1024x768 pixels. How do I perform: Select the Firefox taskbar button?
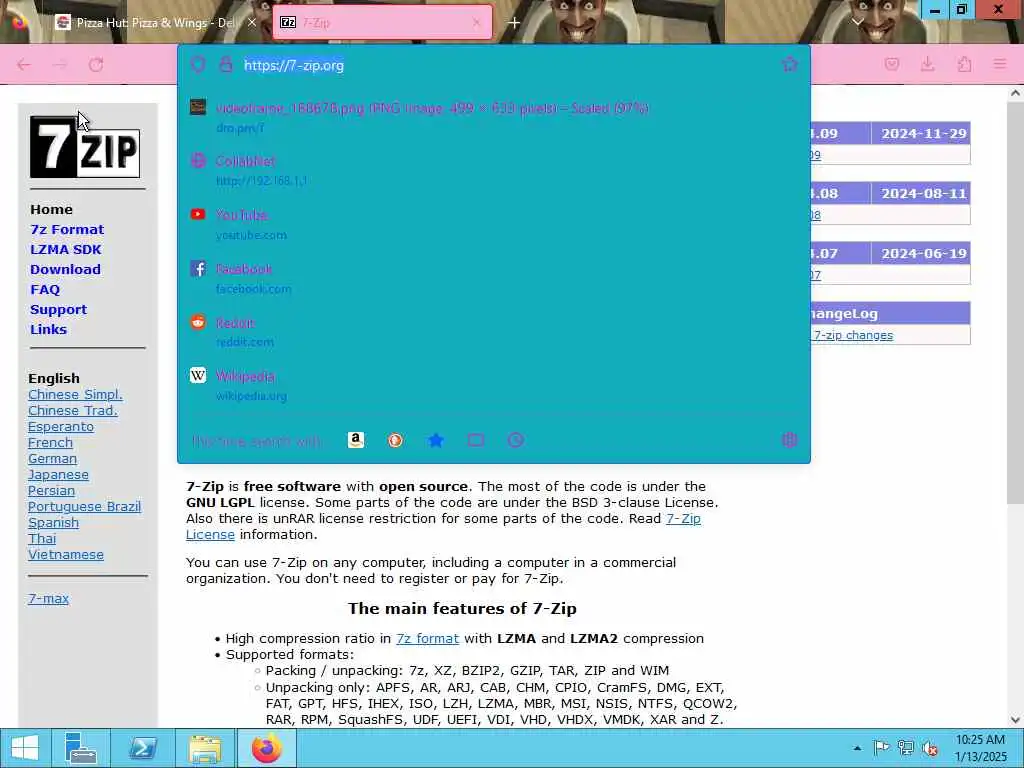pyautogui.click(x=266, y=748)
